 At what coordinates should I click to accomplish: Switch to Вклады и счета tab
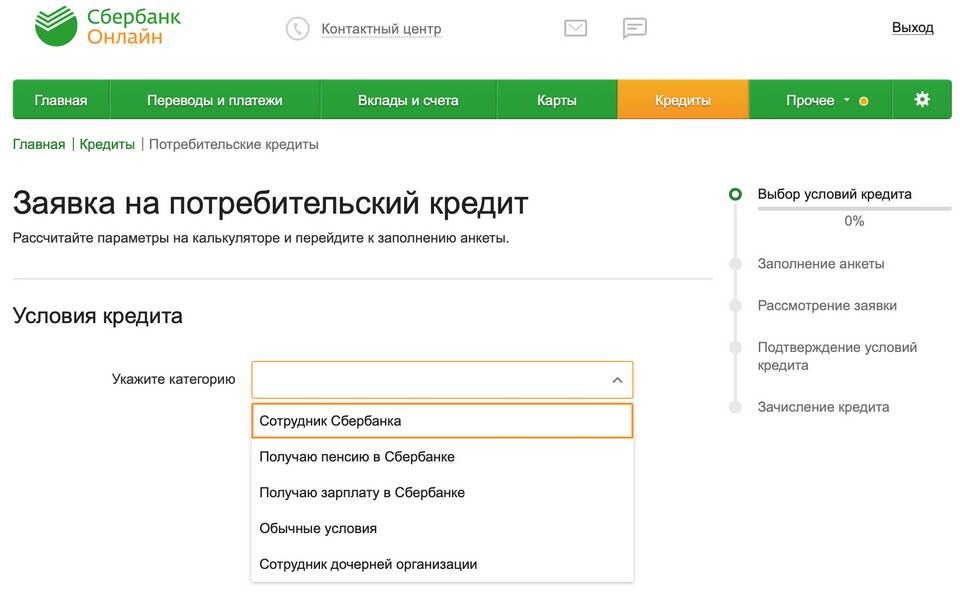tap(408, 100)
